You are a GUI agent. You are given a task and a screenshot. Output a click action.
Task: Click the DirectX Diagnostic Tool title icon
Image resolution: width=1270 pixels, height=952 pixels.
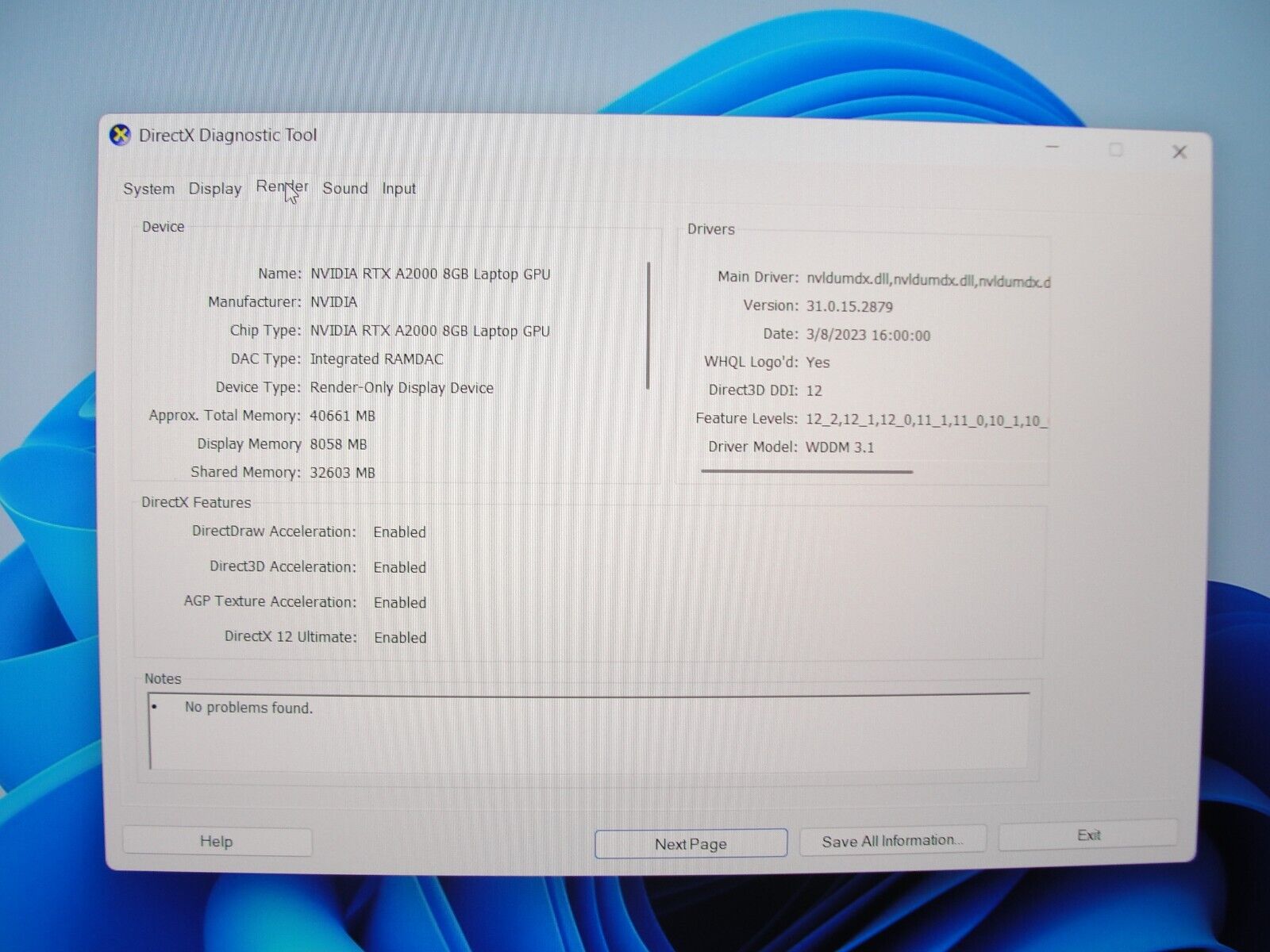click(120, 136)
